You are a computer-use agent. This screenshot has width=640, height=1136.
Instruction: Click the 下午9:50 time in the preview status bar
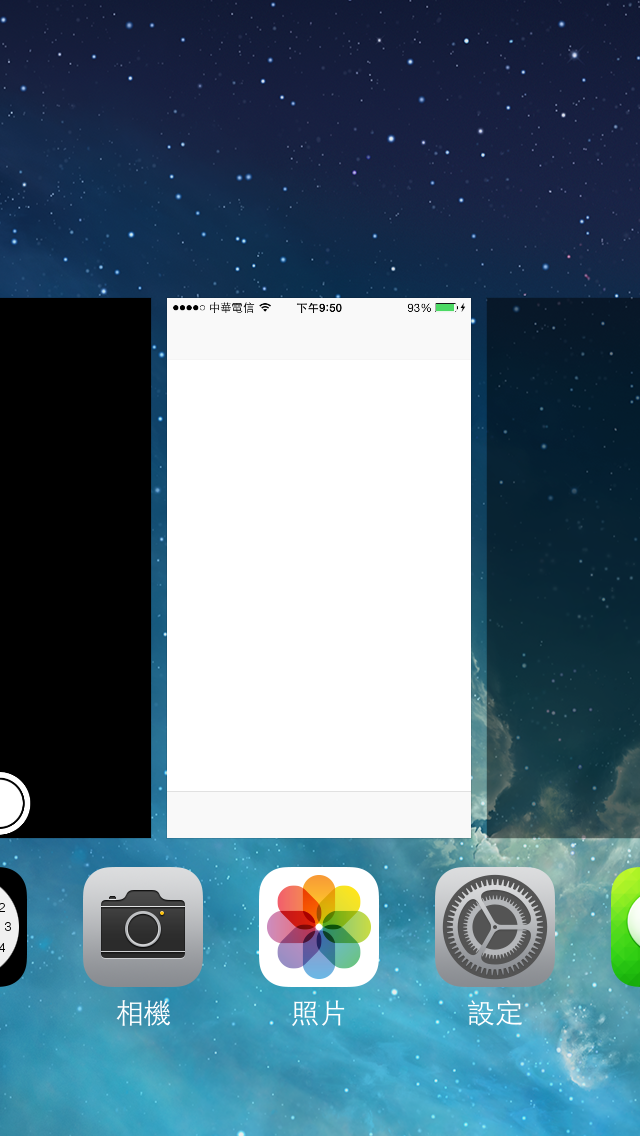319,308
